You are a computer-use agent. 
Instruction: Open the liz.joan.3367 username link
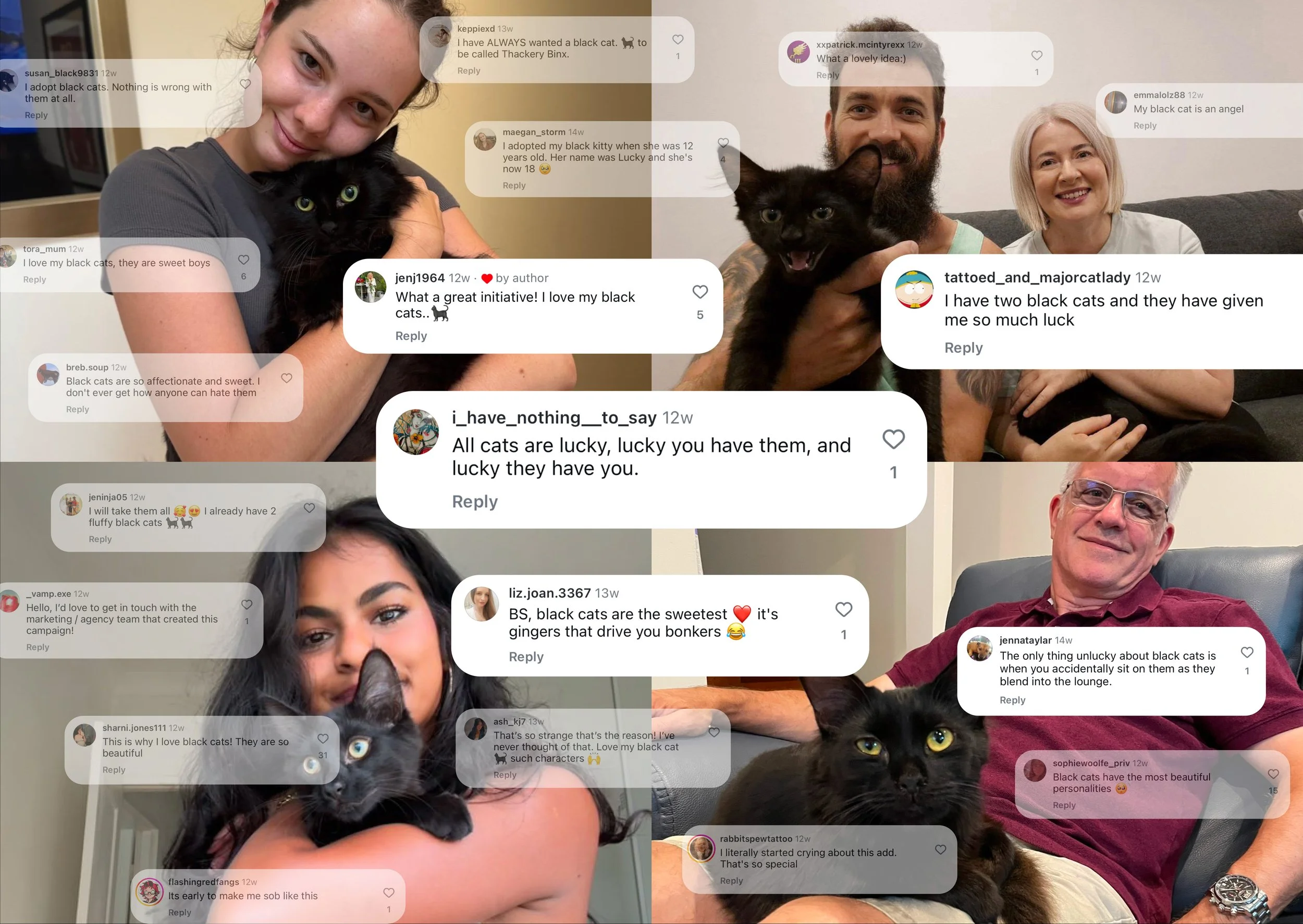pos(550,593)
